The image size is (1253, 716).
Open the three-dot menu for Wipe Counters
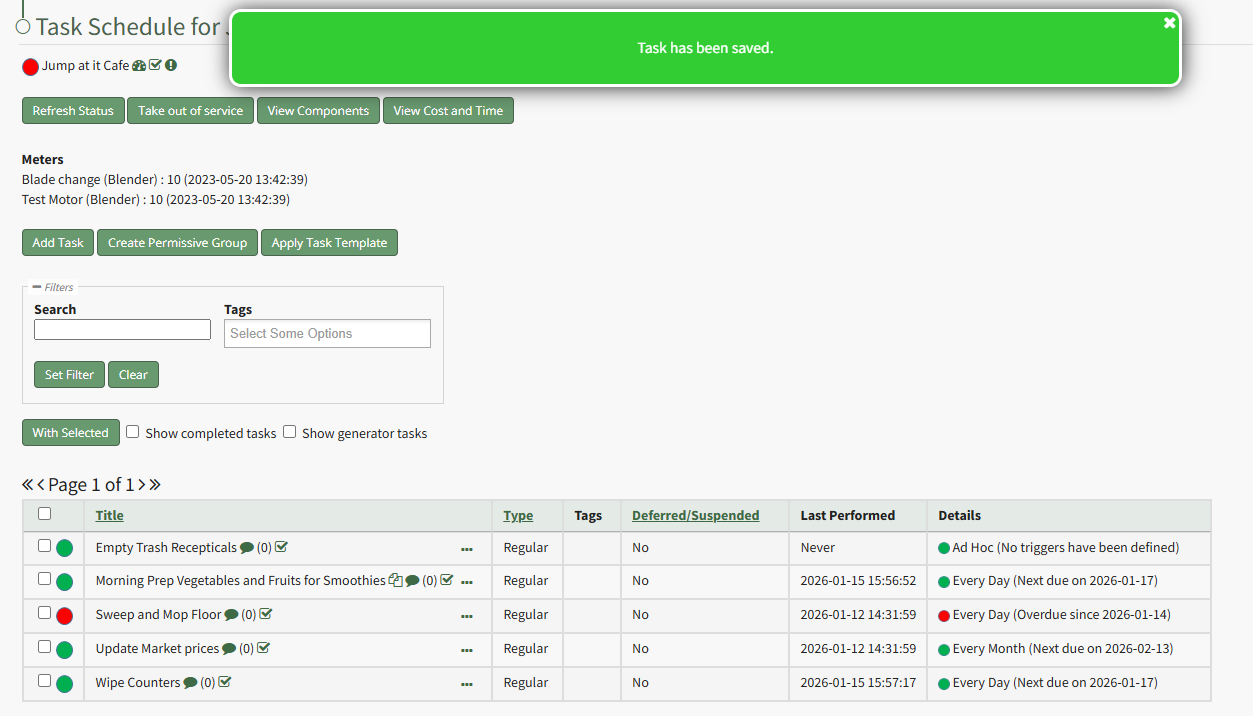[467, 685]
